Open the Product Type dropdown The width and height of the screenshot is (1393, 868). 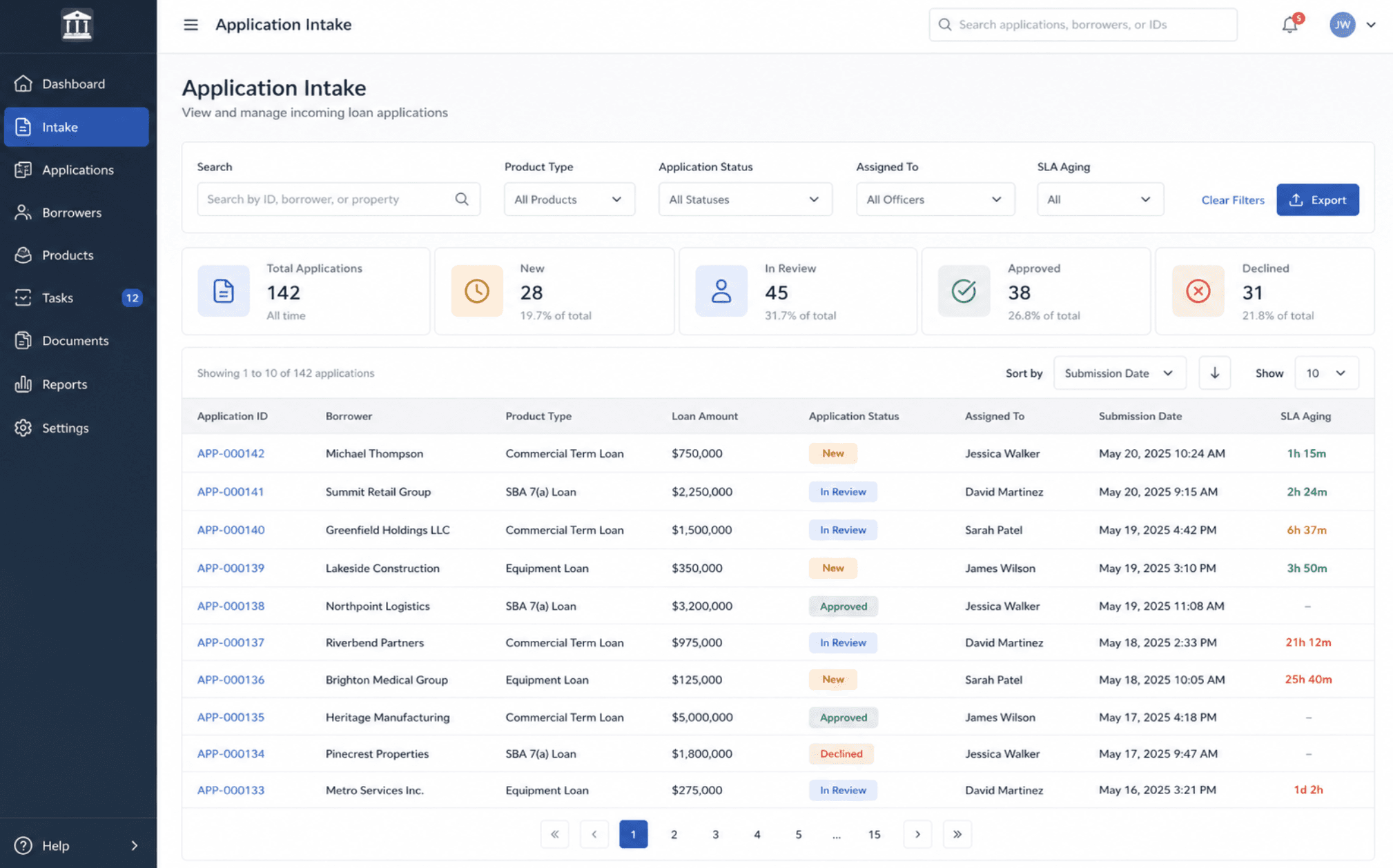[x=569, y=199]
